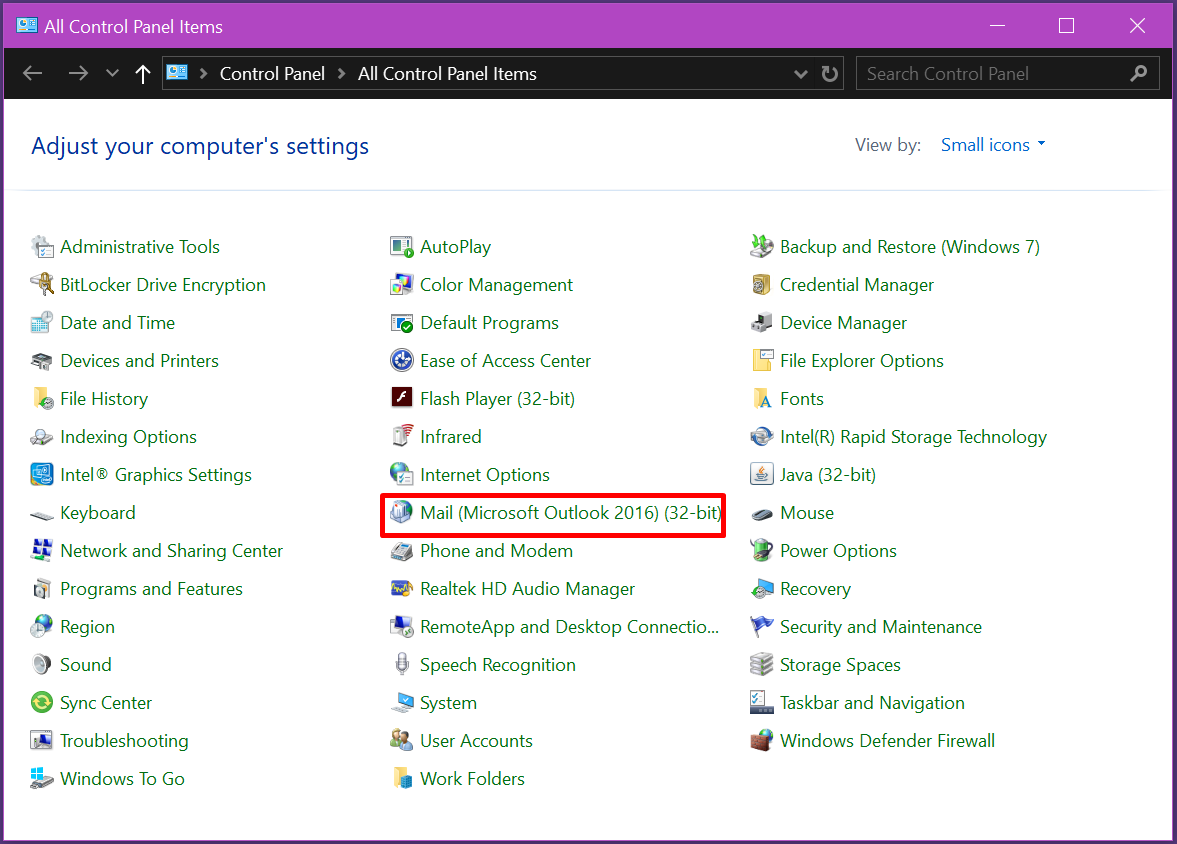
Task: Click the BitLocker Drive Encryption icon
Action: pyautogui.click(x=42, y=285)
